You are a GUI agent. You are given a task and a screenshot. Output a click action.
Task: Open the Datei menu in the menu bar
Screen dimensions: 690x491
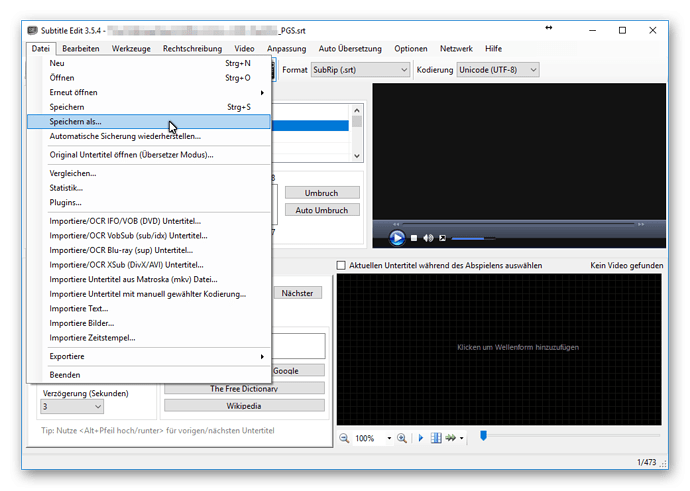pyautogui.click(x=40, y=48)
